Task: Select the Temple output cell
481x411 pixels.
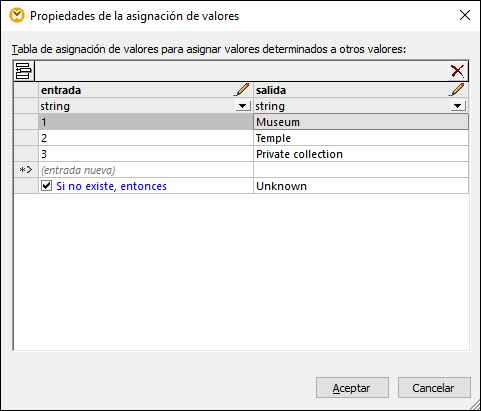Action: click(x=361, y=138)
